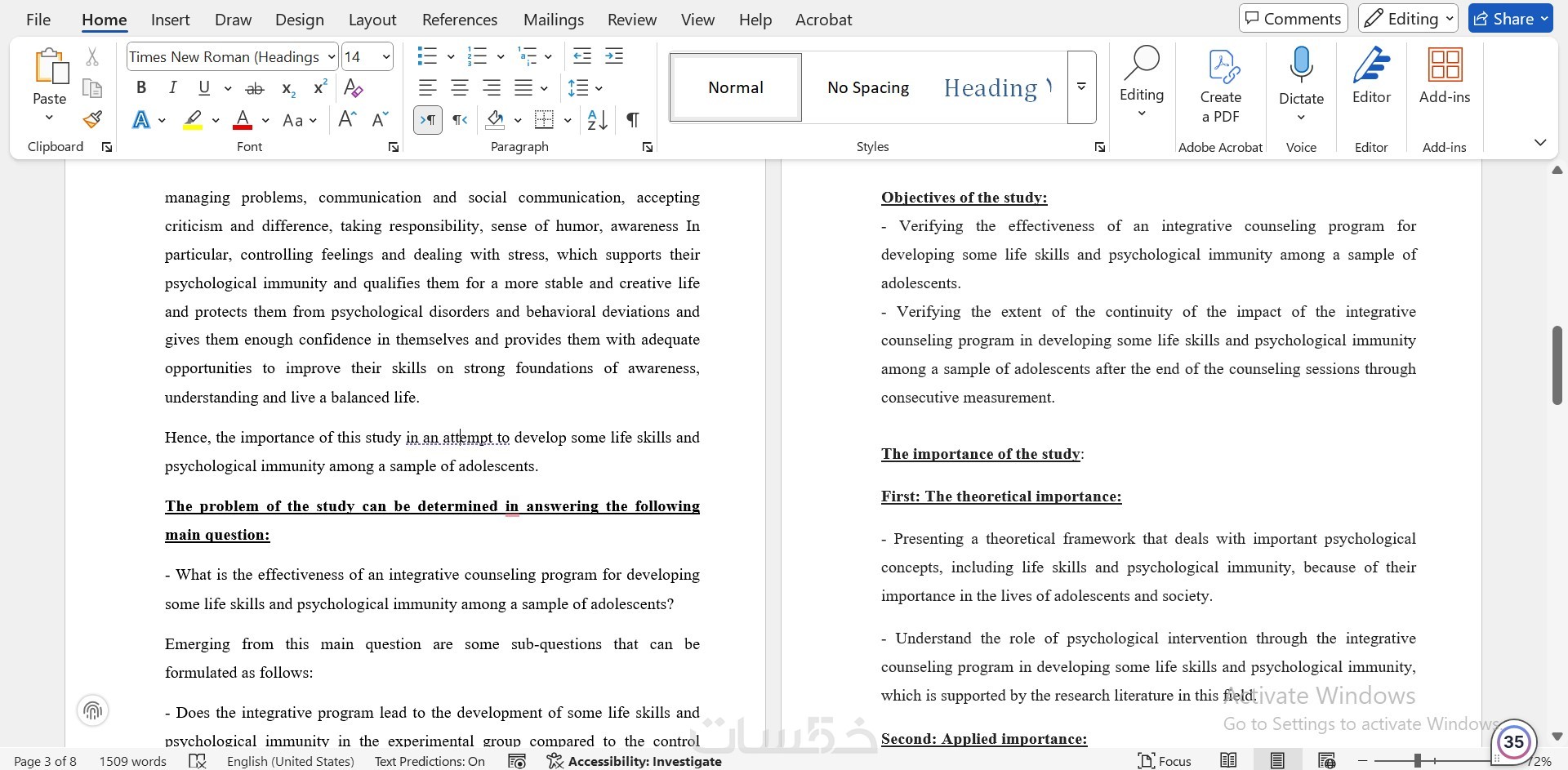Toggle underline formatting
1568x770 pixels.
click(204, 88)
